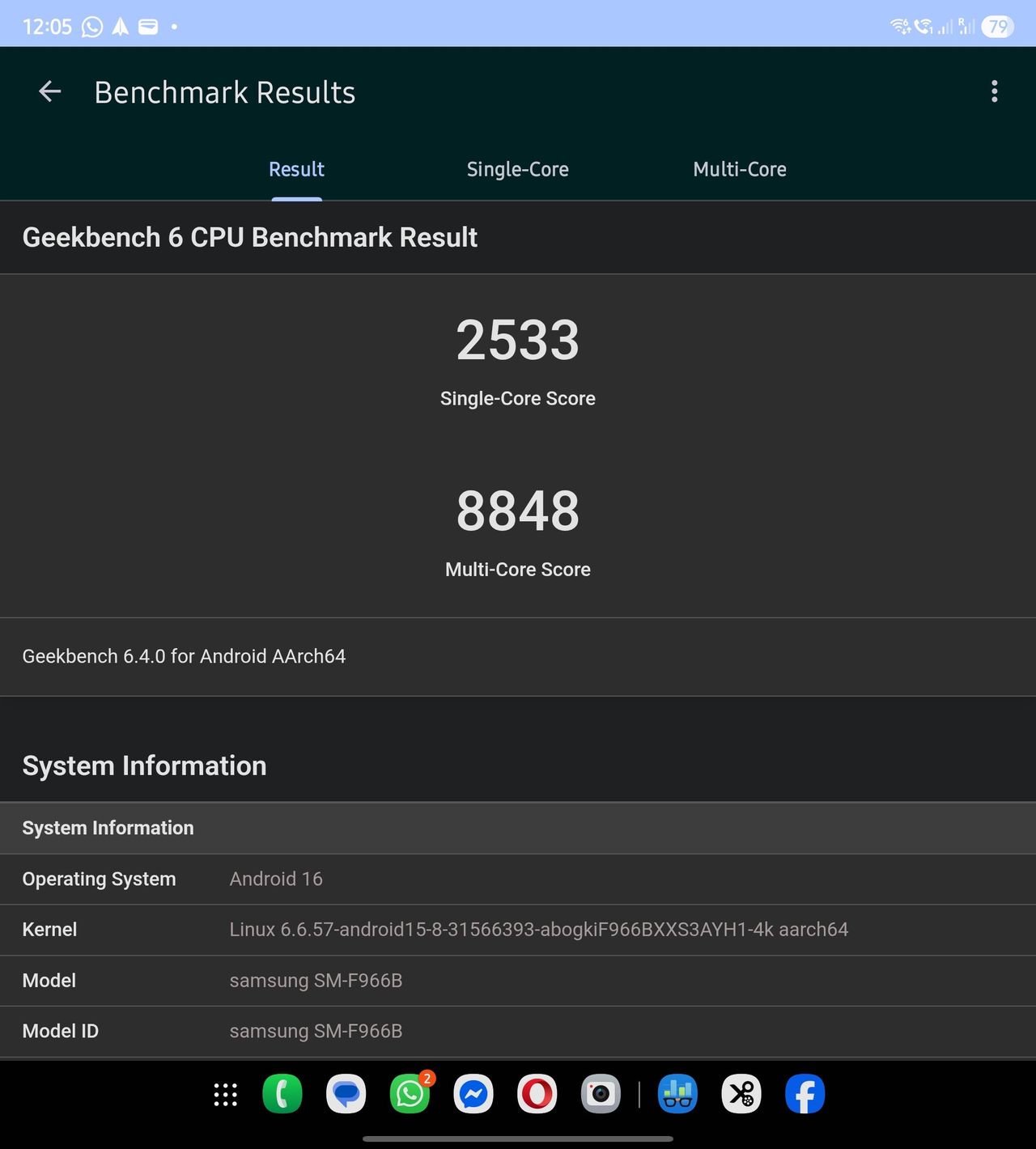Screen dimensions: 1036x1149
Task: Tap the WhatsApp notification icon in status bar
Action: [92, 27]
